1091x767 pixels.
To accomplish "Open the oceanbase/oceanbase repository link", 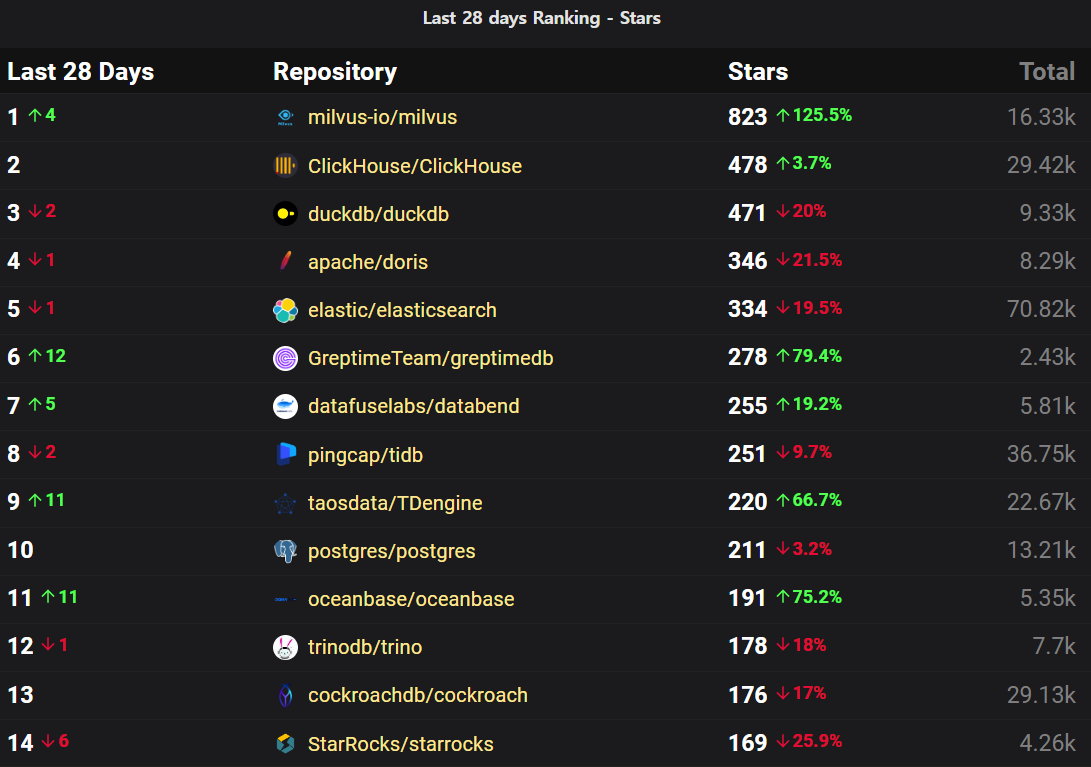I will point(411,599).
